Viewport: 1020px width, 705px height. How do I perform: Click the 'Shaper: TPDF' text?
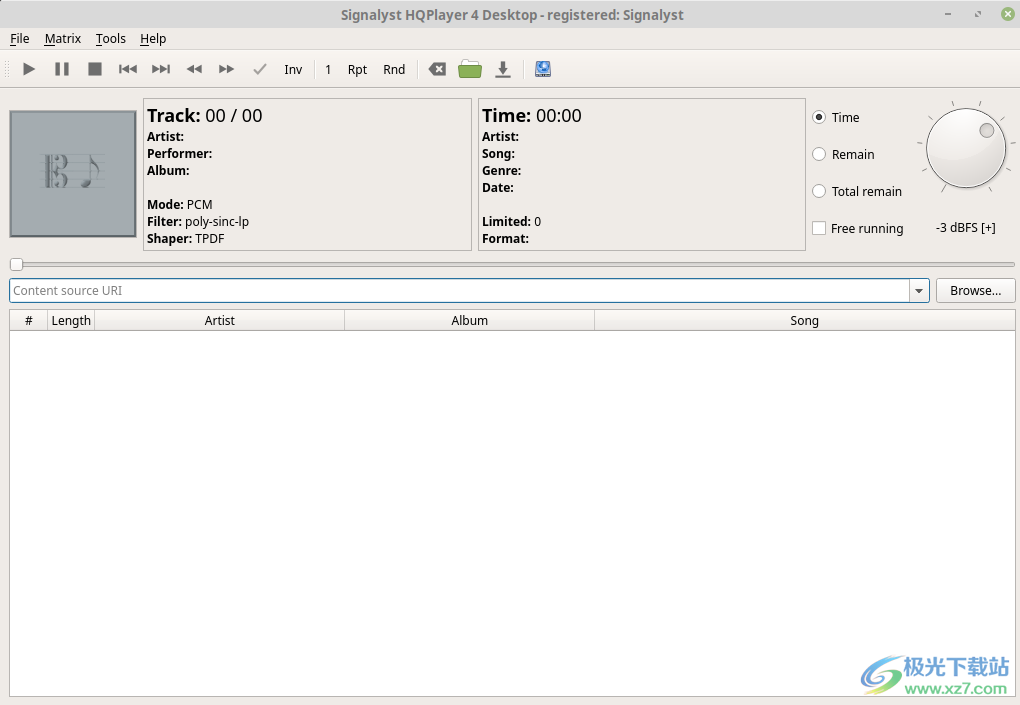[x=185, y=239]
